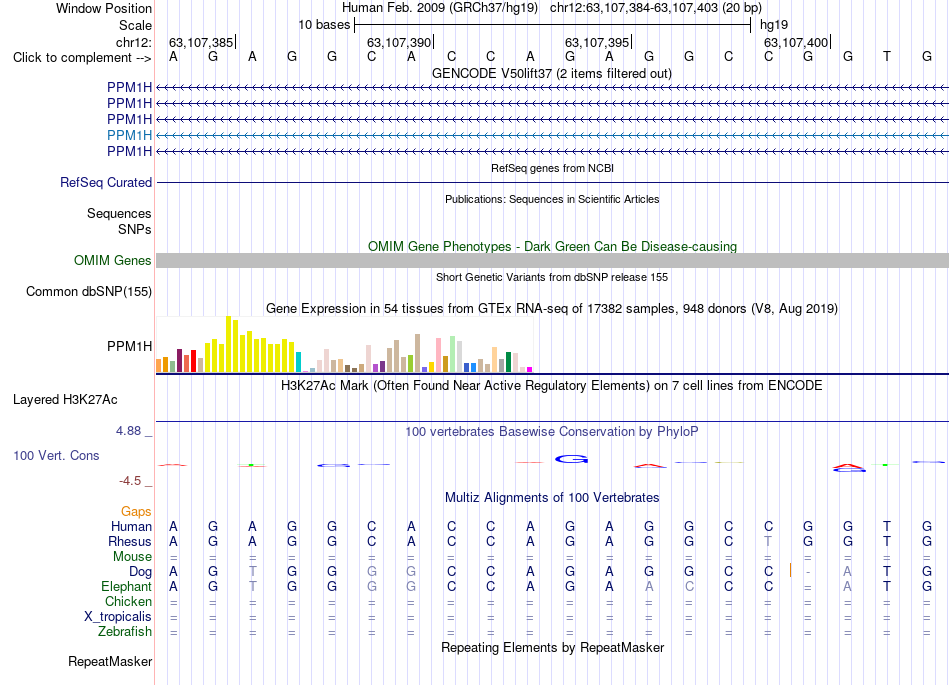Click the RepeatMasker track label
950x685 pixels.
click(110, 661)
